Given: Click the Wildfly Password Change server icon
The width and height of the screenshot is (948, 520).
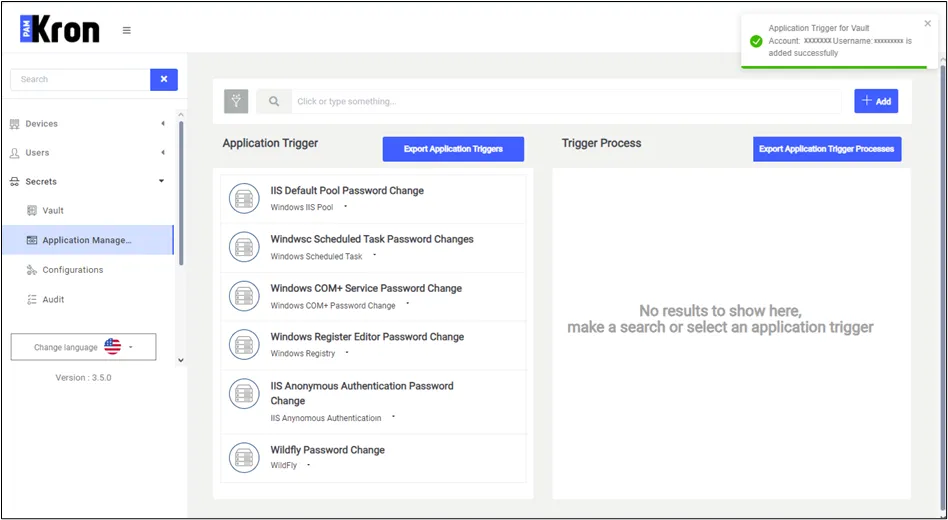Looking at the screenshot, I should click(x=244, y=457).
